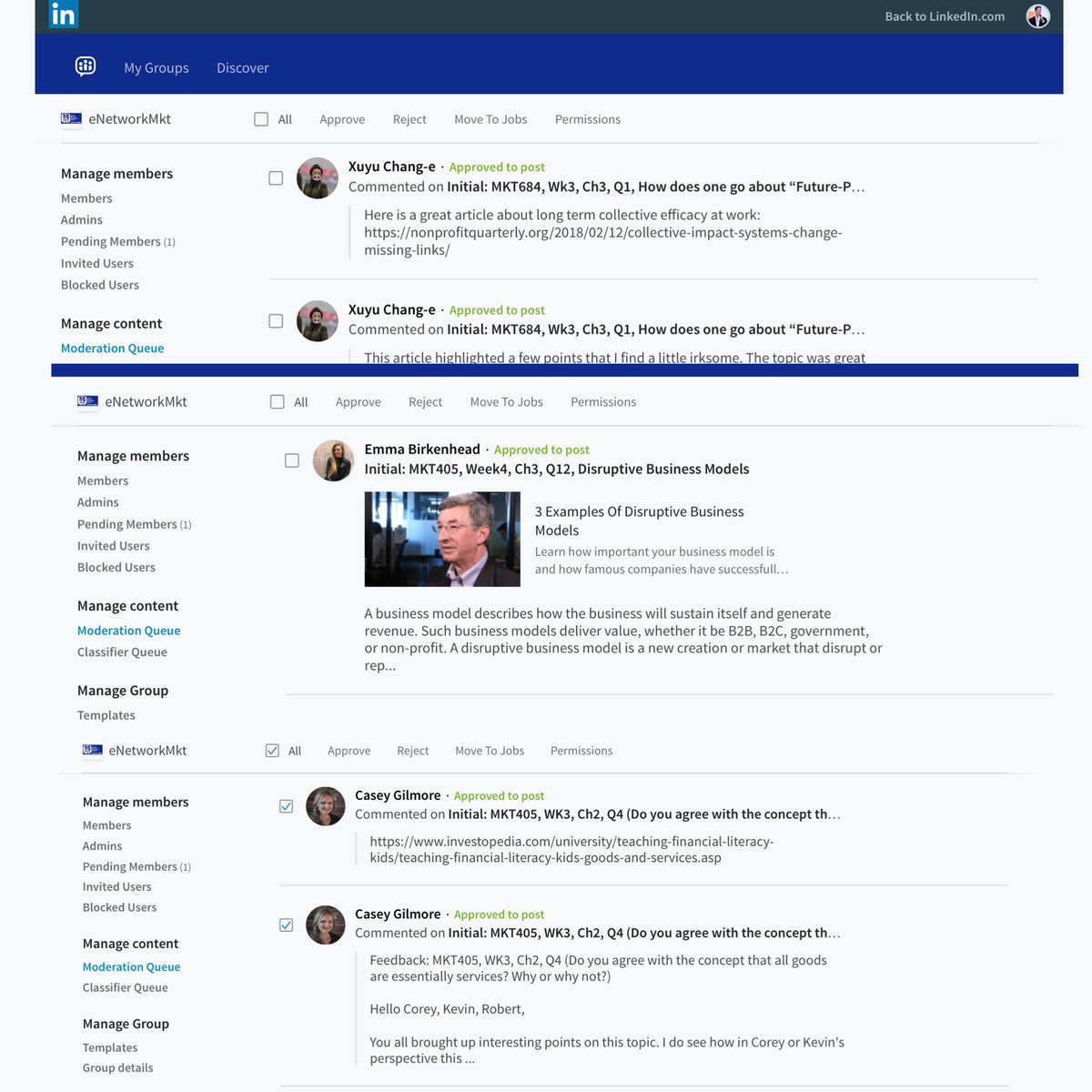Open Invited Users in the sidebar beside the Casey Gilmore posts
The image size is (1092, 1092).
(117, 886)
